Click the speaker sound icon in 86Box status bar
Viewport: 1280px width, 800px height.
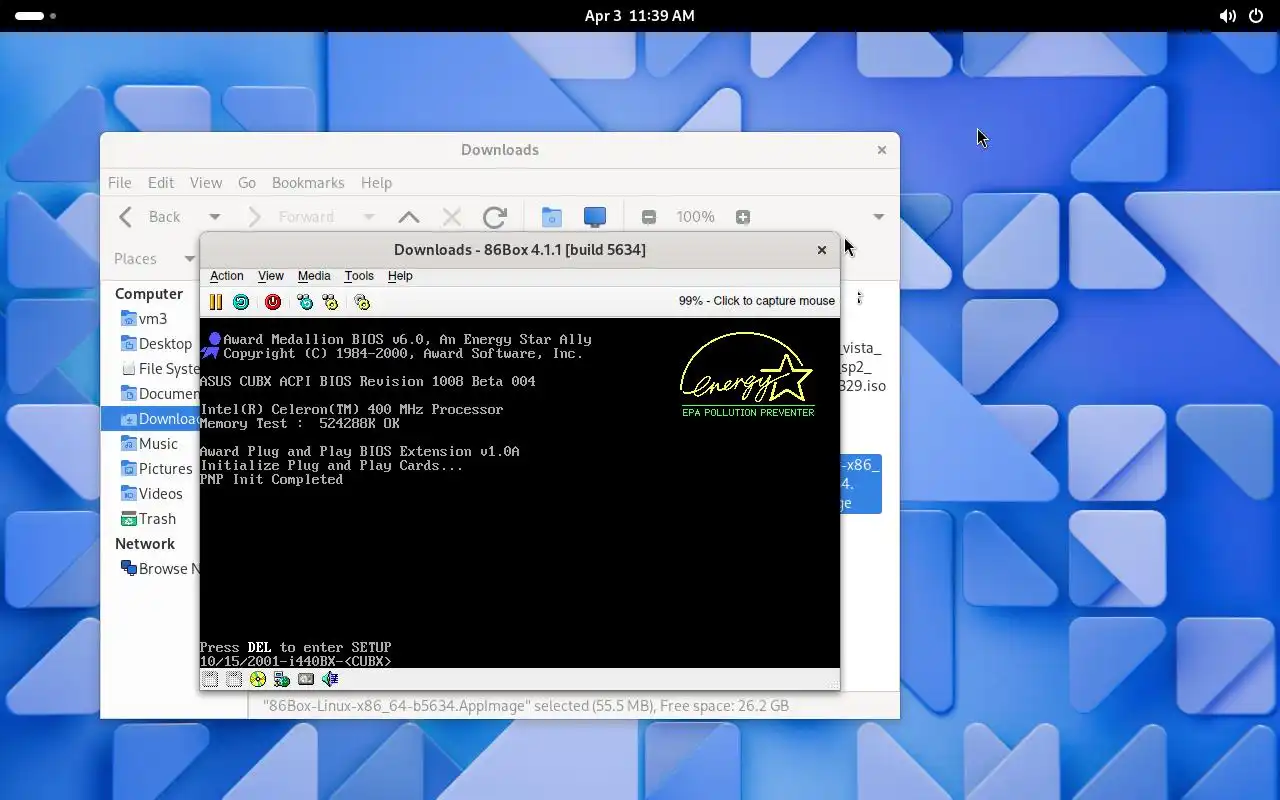[330, 679]
